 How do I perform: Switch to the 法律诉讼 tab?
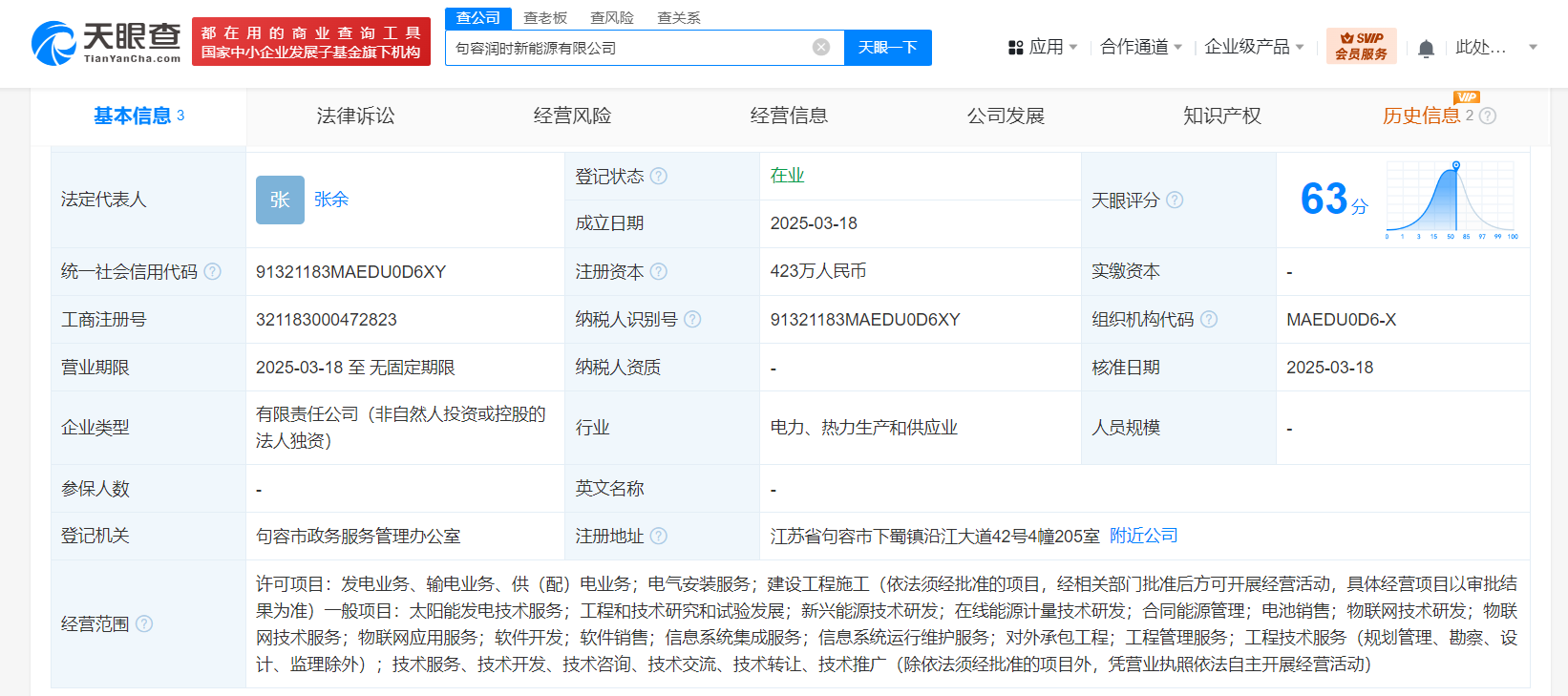pos(355,116)
